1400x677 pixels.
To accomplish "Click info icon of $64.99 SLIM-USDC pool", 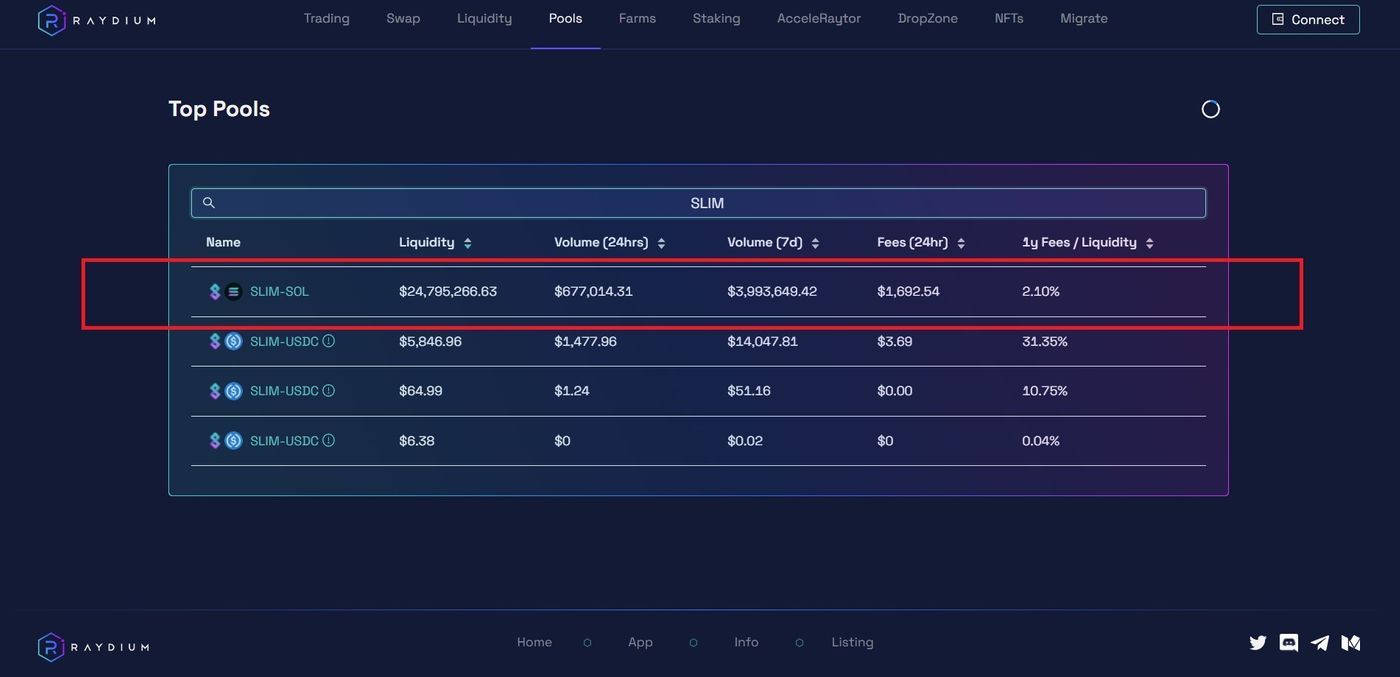I will [x=328, y=391].
